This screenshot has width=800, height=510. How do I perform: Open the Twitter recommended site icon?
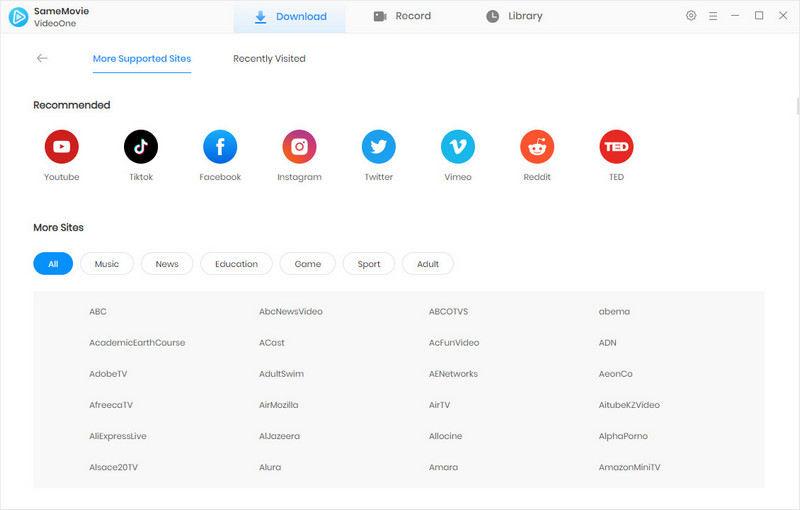pos(379,147)
